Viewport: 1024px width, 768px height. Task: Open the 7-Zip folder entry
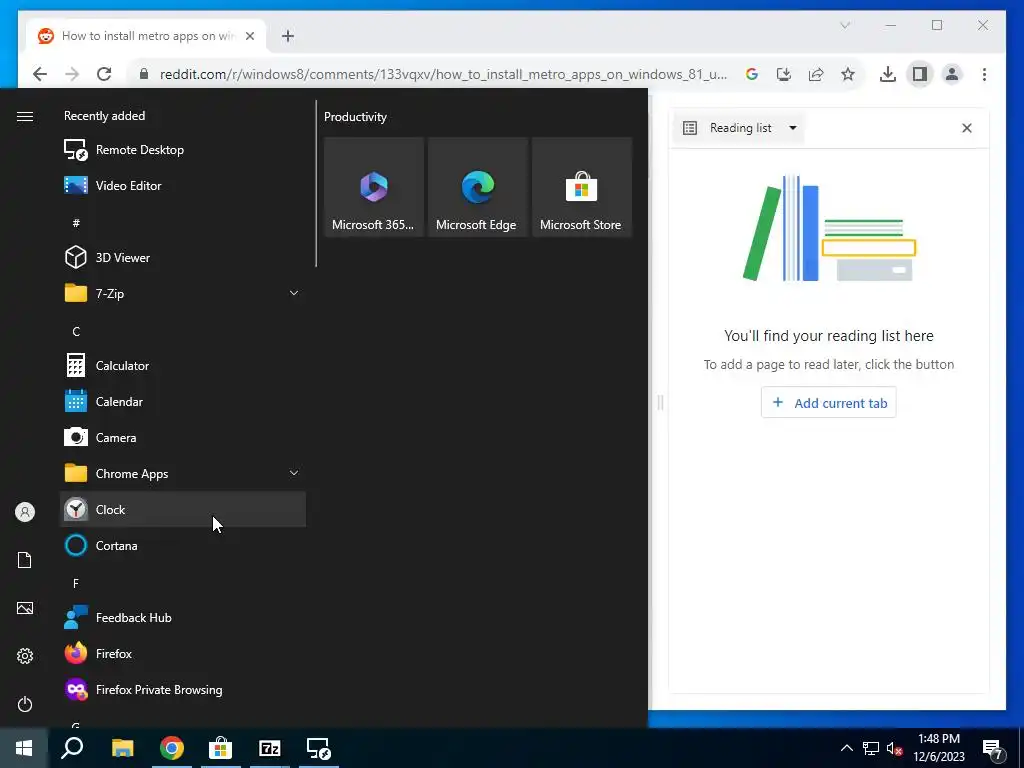coord(183,293)
